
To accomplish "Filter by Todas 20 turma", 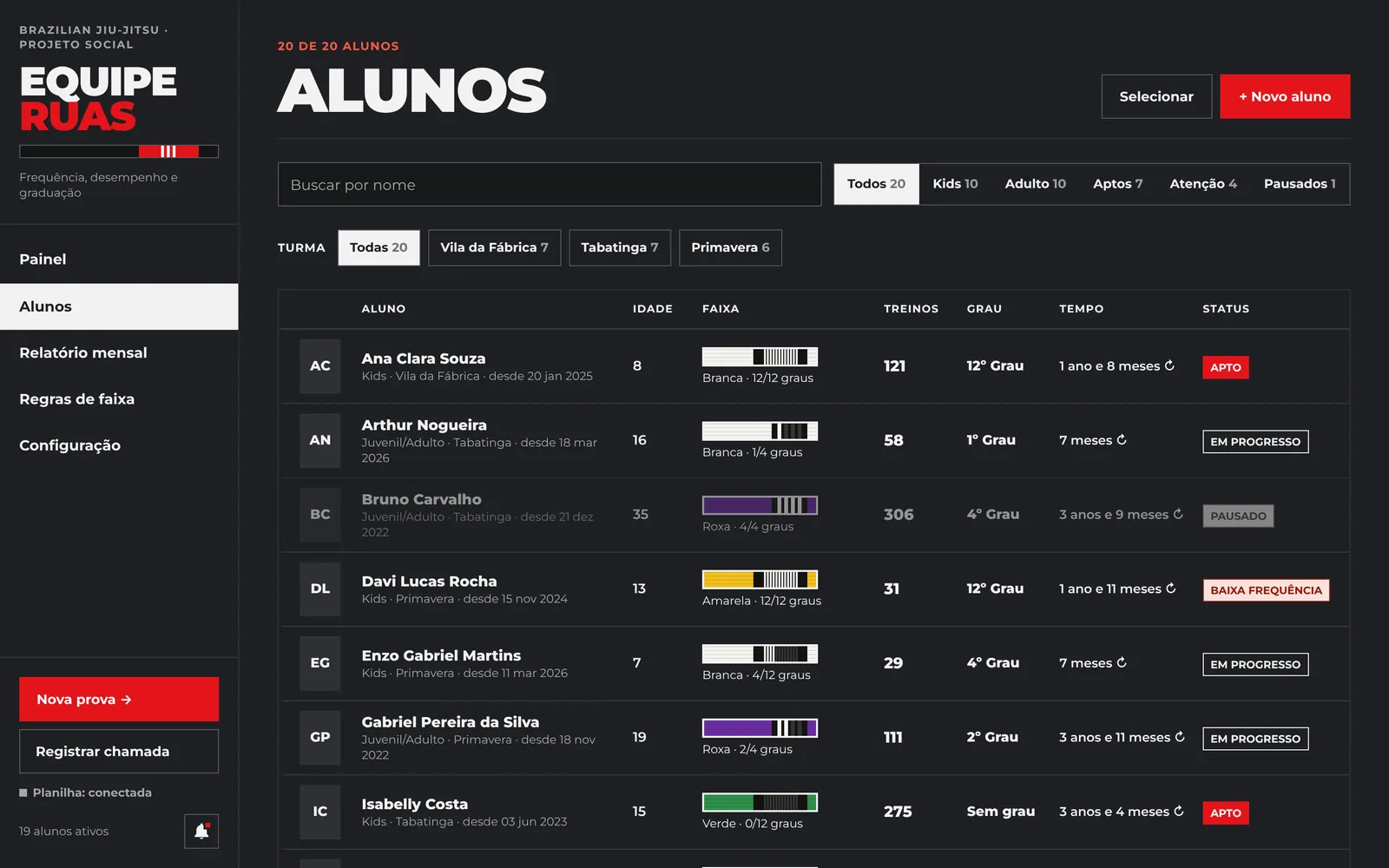I will 379,247.
